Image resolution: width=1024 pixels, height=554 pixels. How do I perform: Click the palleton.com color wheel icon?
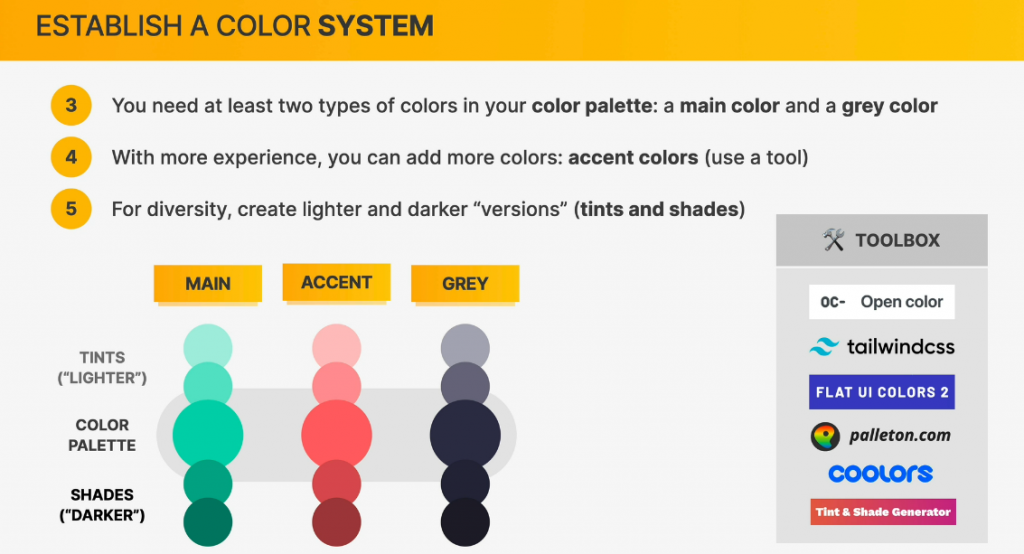[825, 436]
